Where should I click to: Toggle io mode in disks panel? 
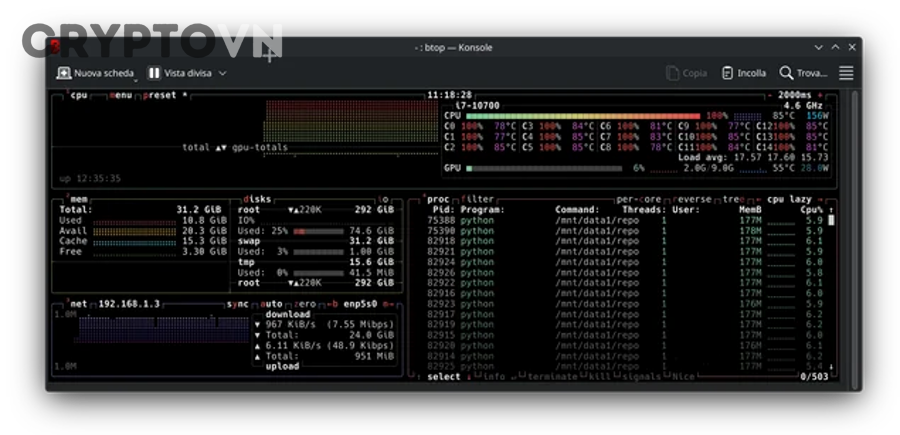[x=383, y=199]
